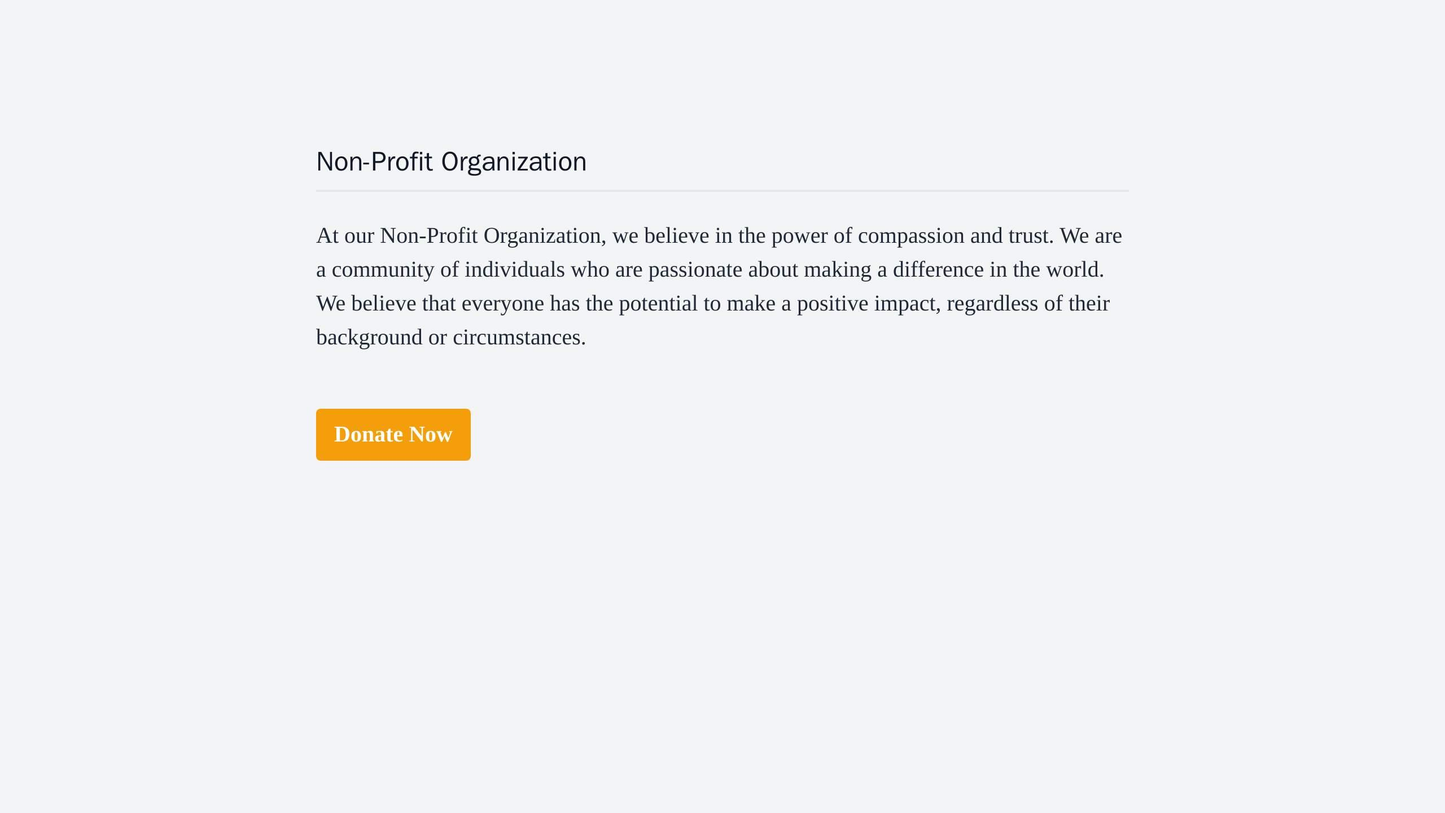Viewport: 1445px width, 813px height.
Task: Click the last line ending with 'circumstances.'
Action: [449, 336]
